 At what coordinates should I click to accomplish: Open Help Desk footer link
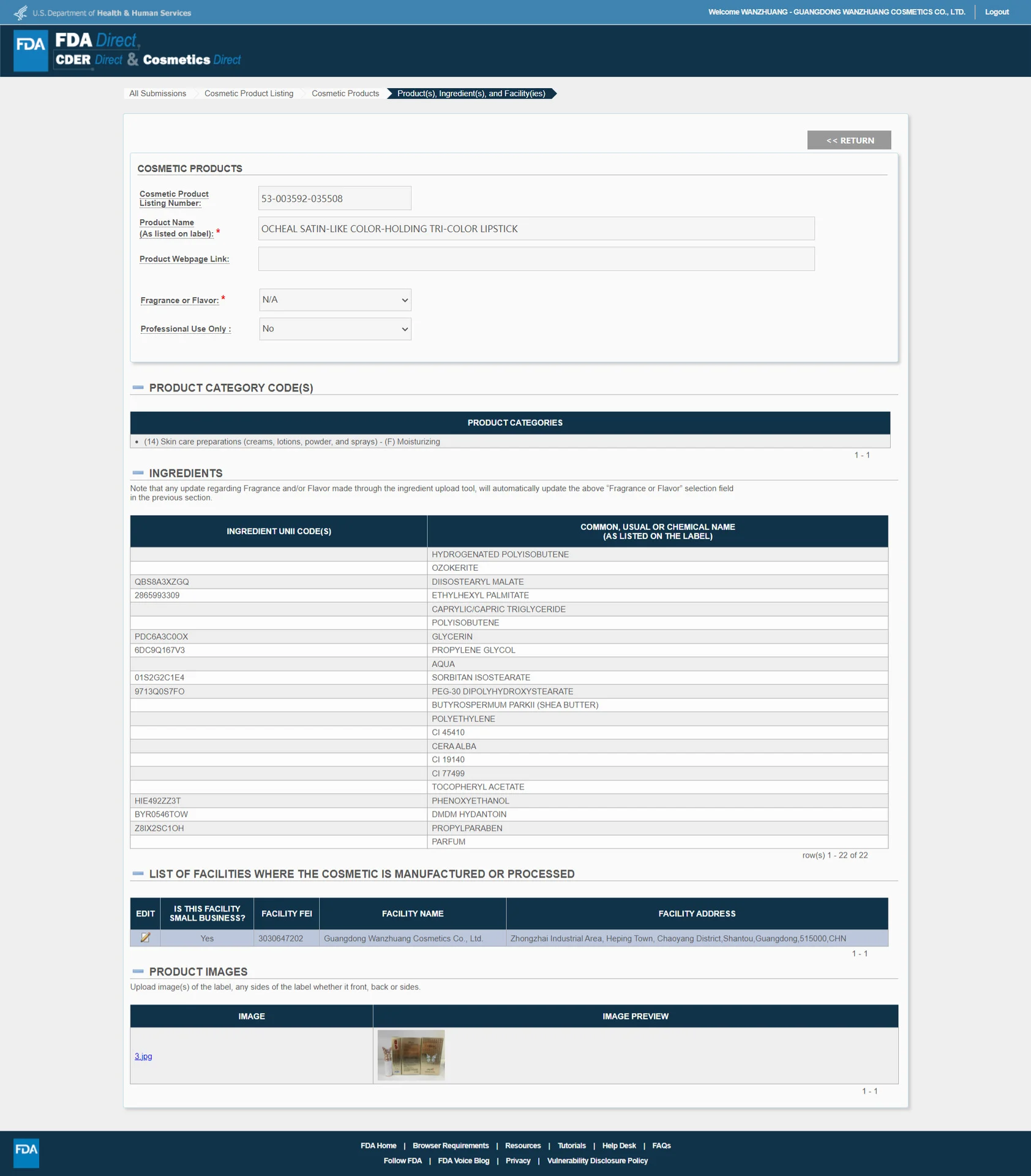point(619,1145)
